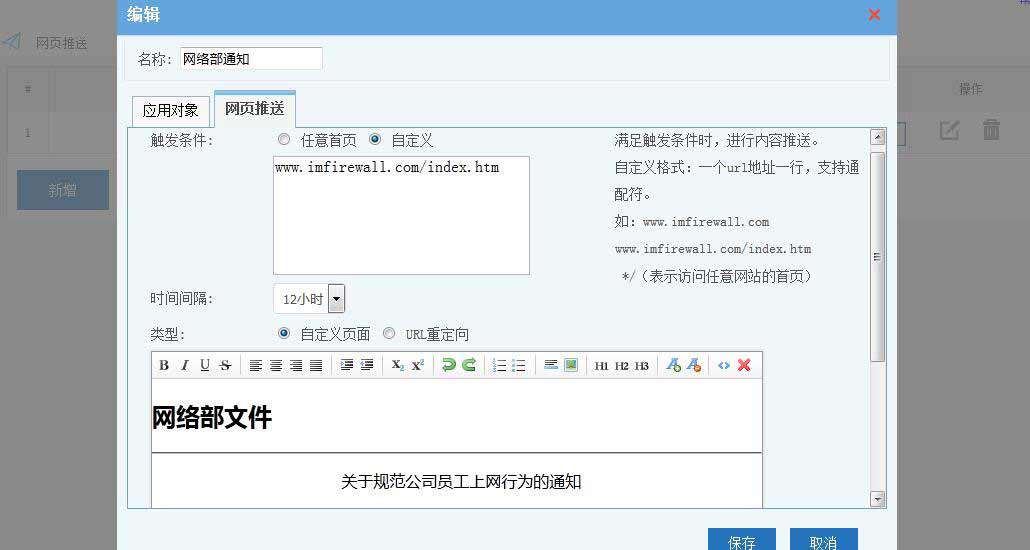The image size is (1030, 550).
Task: Open the HTML source code view
Action: pyautogui.click(x=724, y=366)
